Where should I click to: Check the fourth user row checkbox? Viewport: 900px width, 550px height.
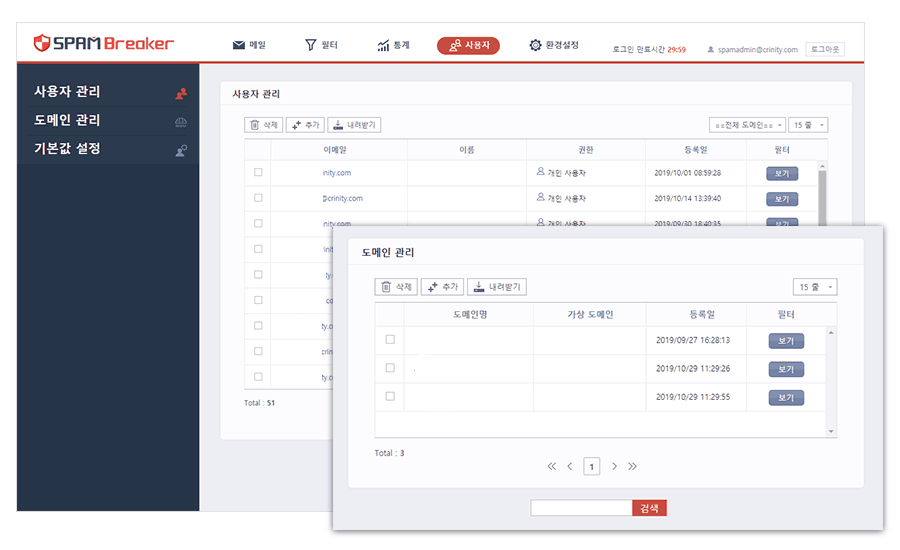click(x=258, y=249)
